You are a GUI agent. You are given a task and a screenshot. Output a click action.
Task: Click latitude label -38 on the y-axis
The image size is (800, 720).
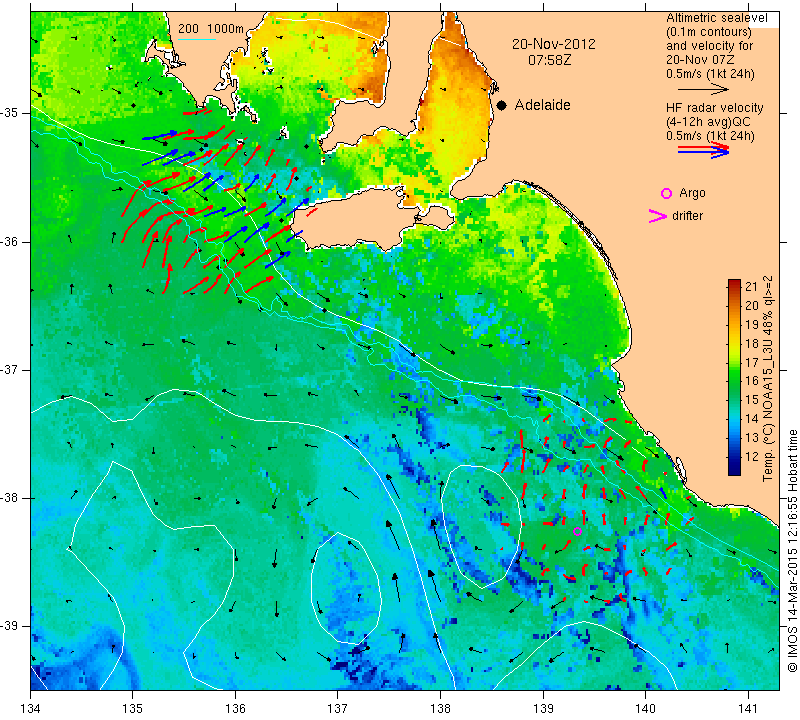pos(10,498)
